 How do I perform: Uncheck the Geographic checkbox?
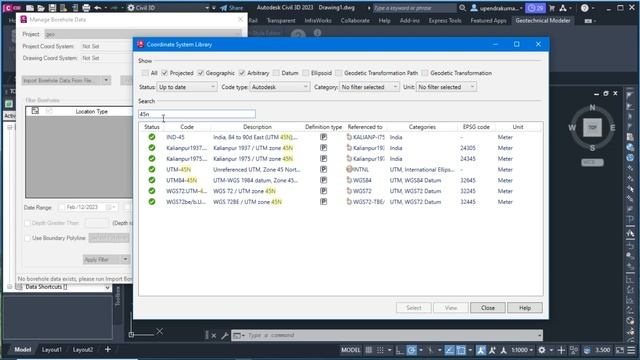[200, 73]
